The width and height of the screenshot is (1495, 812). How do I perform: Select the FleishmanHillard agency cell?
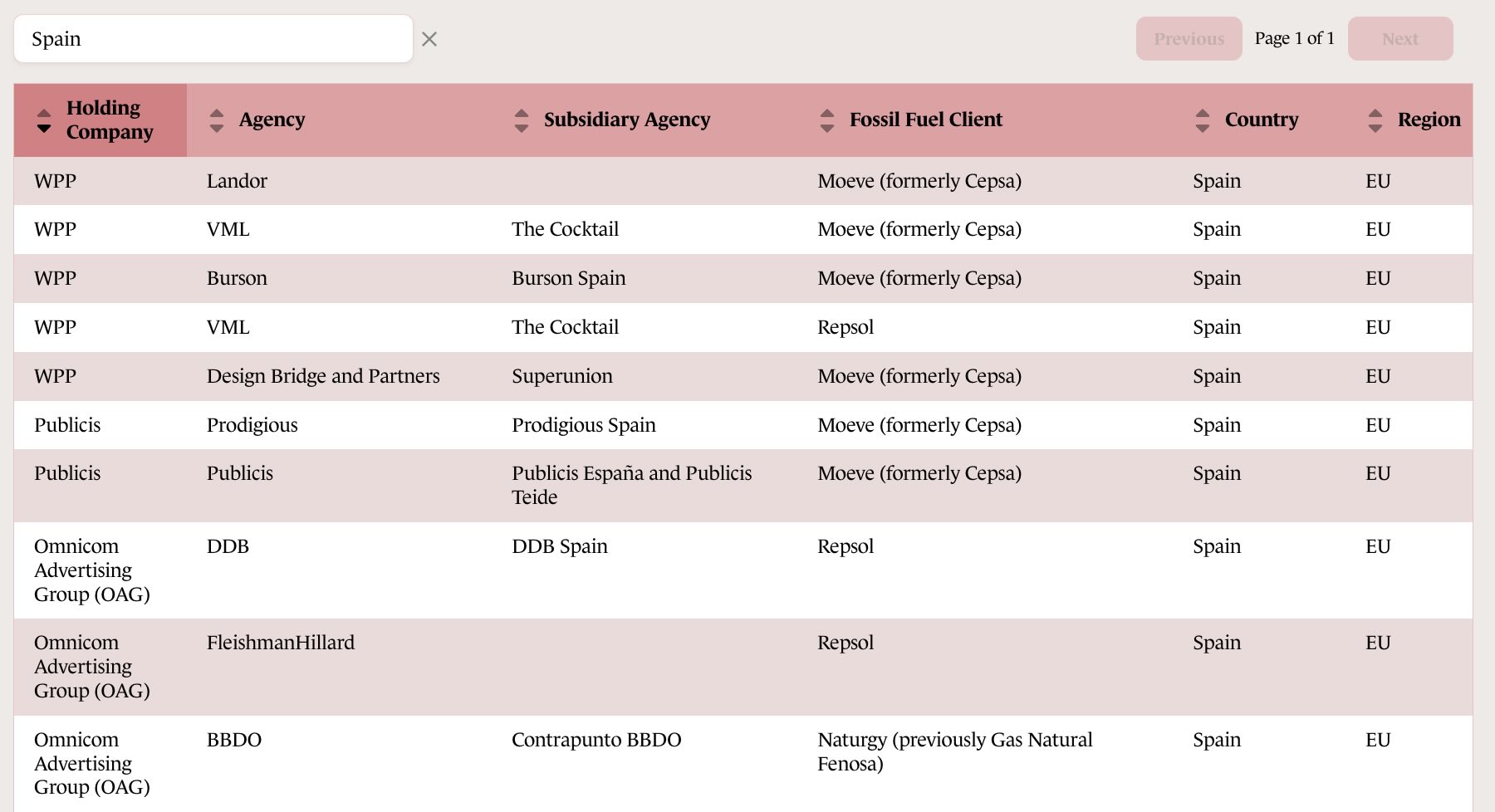(x=281, y=643)
